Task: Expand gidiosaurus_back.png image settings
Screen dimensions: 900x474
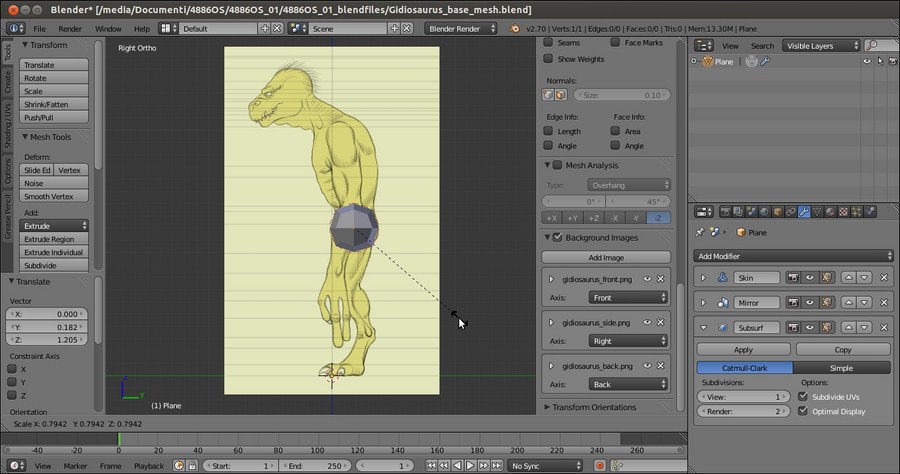Action: 551,366
